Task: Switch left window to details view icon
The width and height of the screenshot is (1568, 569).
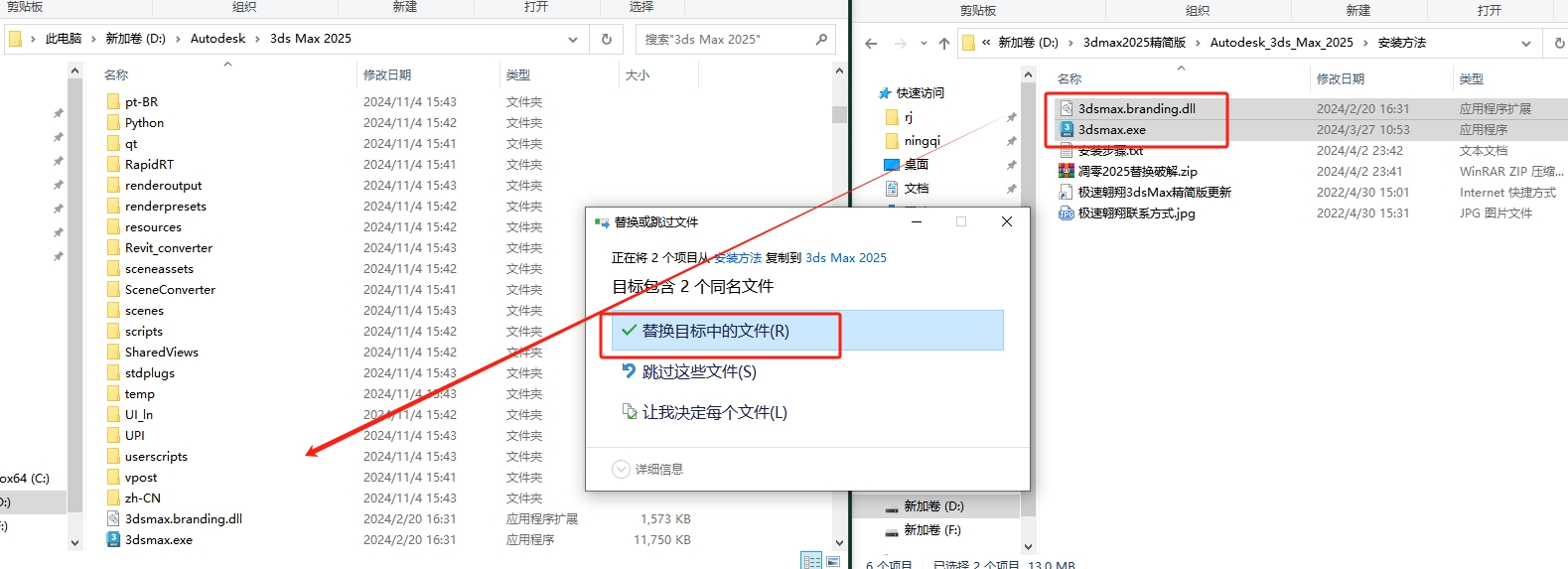Action: point(811,561)
